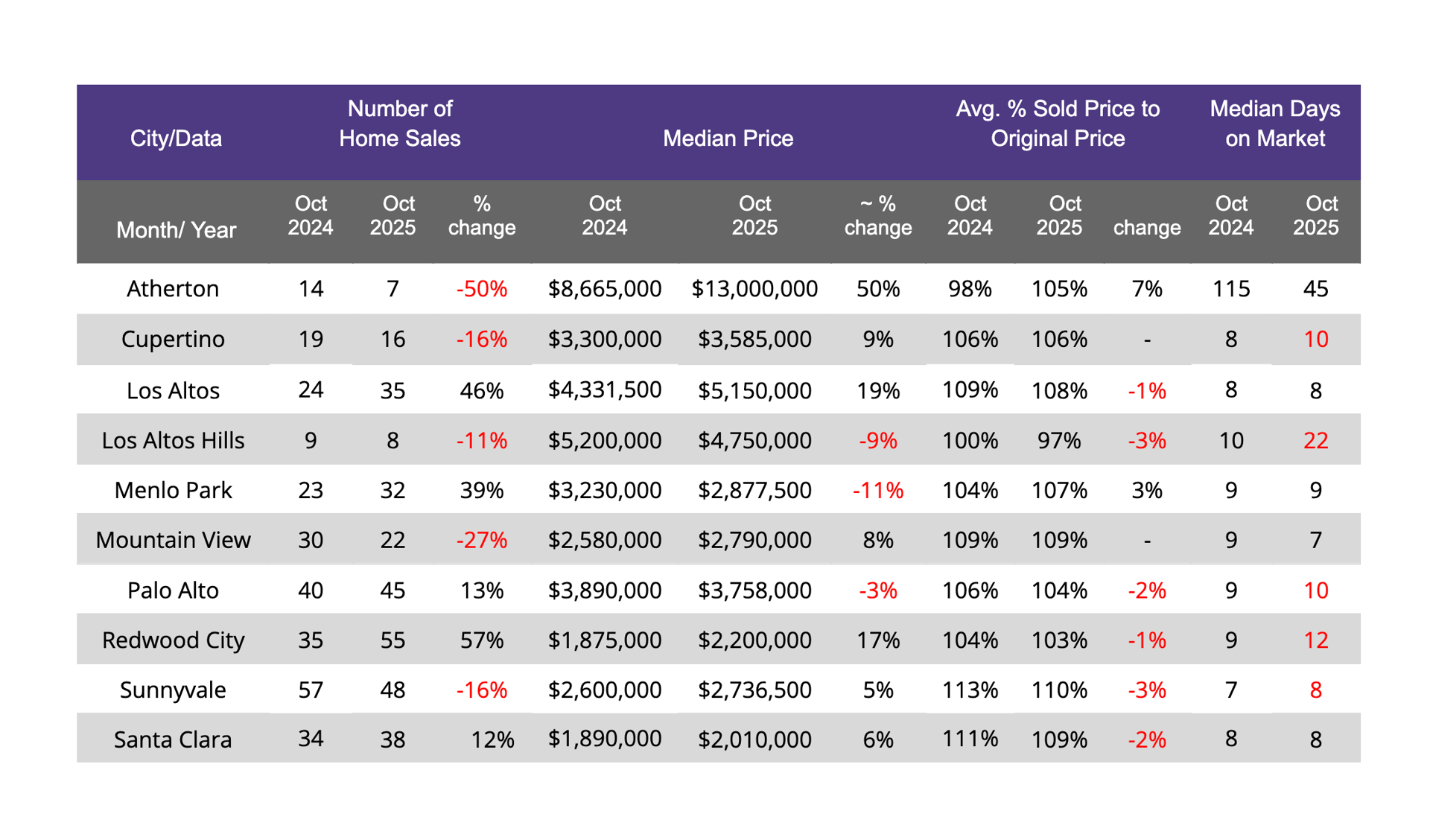Screen dimensions: 1430x840
Task: Click the Atherton city name cell
Action: [x=173, y=288]
